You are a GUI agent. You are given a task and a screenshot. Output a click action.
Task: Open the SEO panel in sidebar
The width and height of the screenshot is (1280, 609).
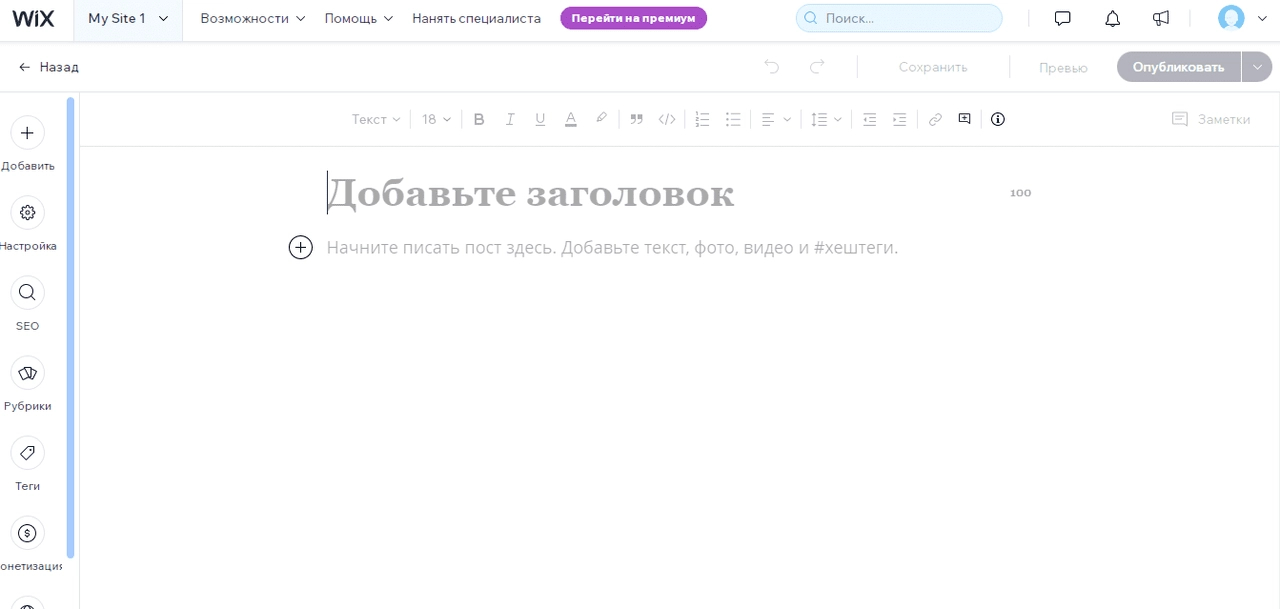coord(27,293)
